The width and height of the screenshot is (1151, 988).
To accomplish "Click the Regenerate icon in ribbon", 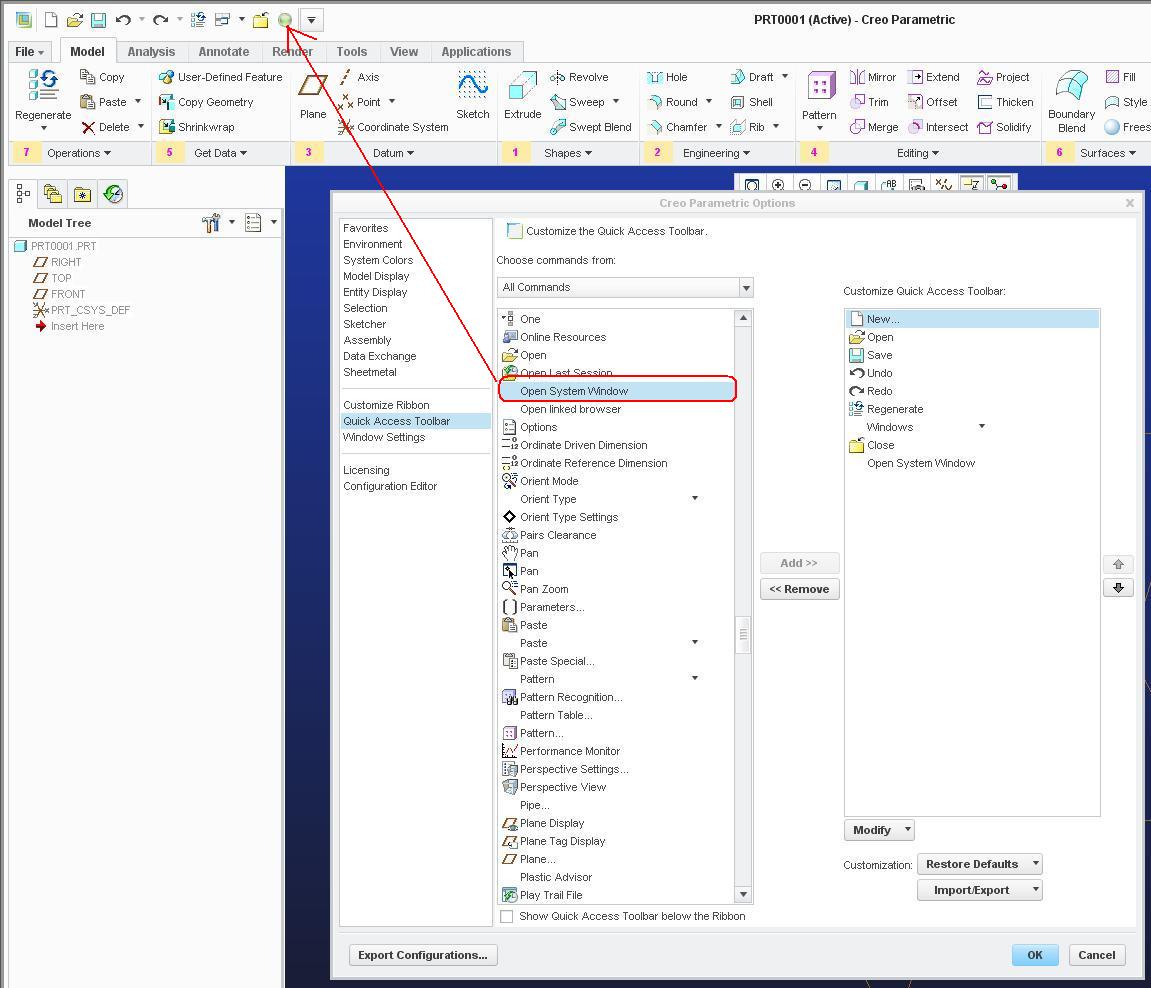I will (43, 99).
